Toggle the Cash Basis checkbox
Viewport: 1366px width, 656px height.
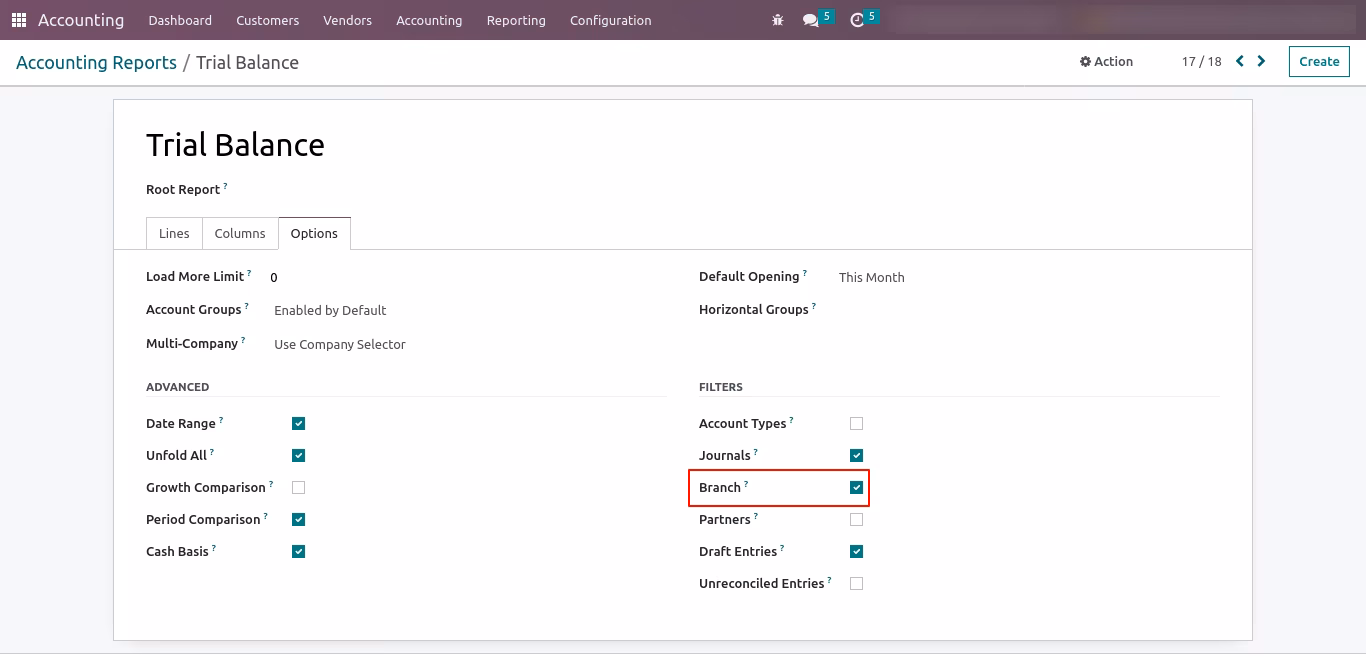point(298,551)
